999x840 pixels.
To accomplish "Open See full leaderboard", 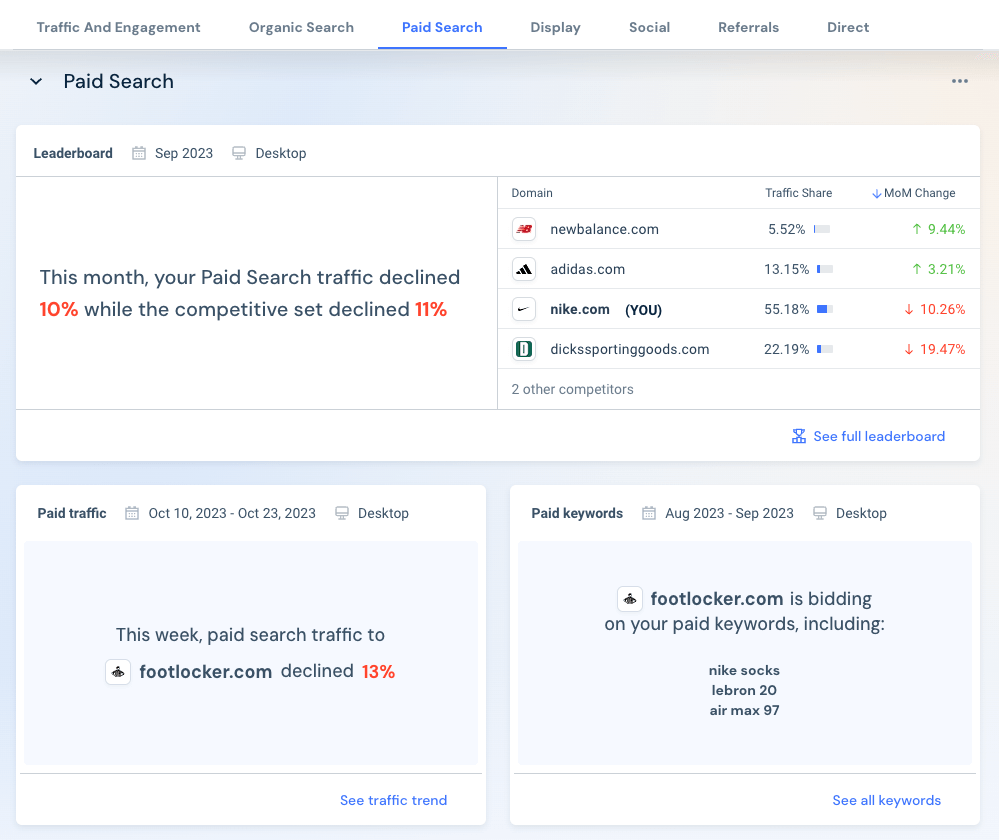I will click(x=879, y=436).
